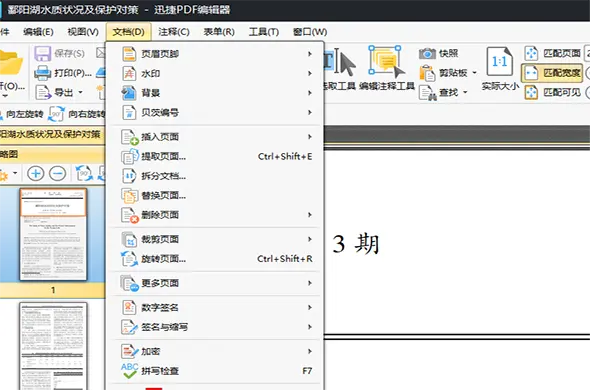
Task: Click the rotate page icon in menu
Action: [x=129, y=259]
